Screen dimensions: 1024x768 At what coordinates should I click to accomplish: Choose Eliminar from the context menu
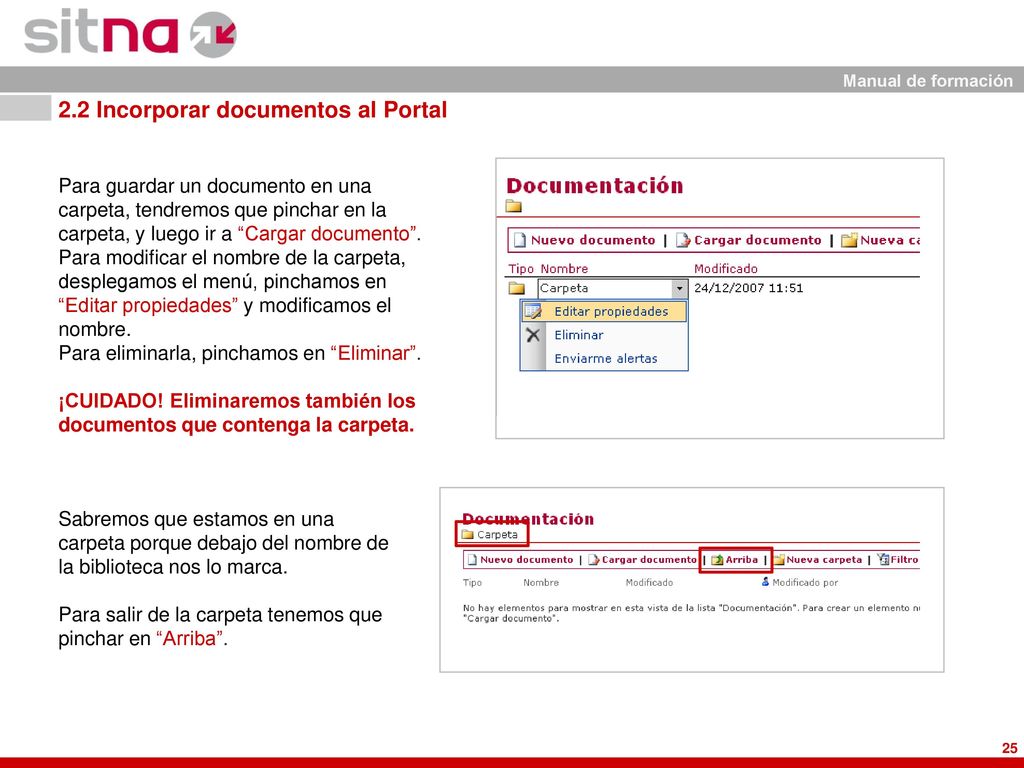[579, 335]
